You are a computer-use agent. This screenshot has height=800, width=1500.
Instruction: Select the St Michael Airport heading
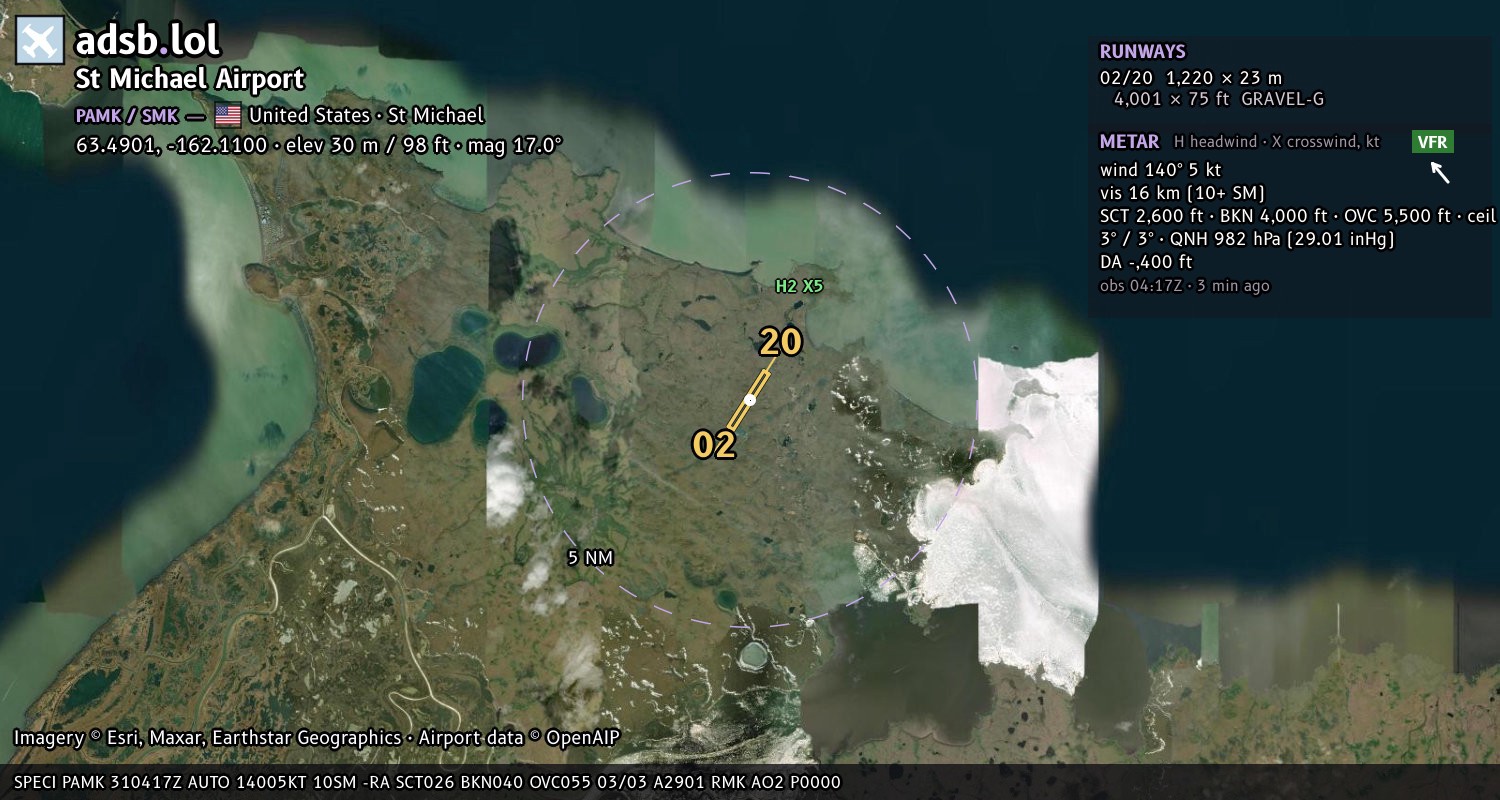pyautogui.click(x=190, y=79)
